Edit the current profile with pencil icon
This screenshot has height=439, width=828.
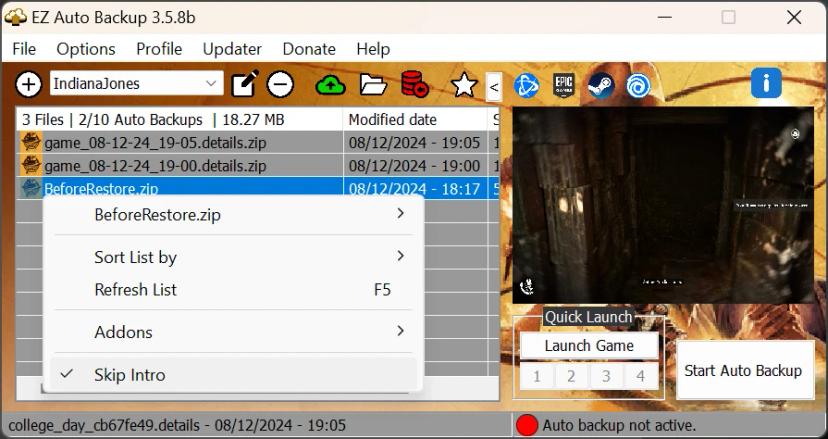tap(245, 84)
